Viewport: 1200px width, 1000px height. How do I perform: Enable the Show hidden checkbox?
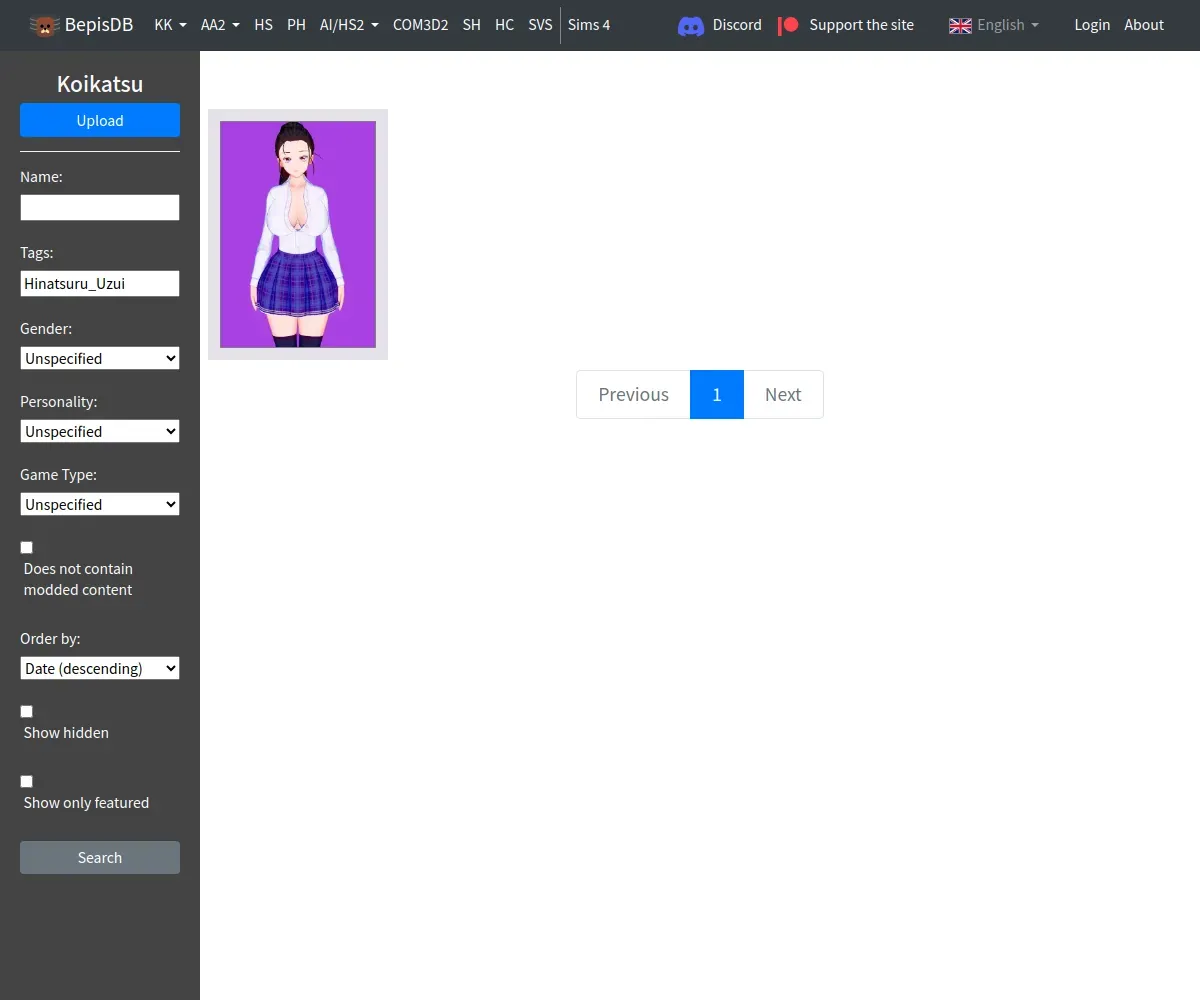click(x=27, y=711)
